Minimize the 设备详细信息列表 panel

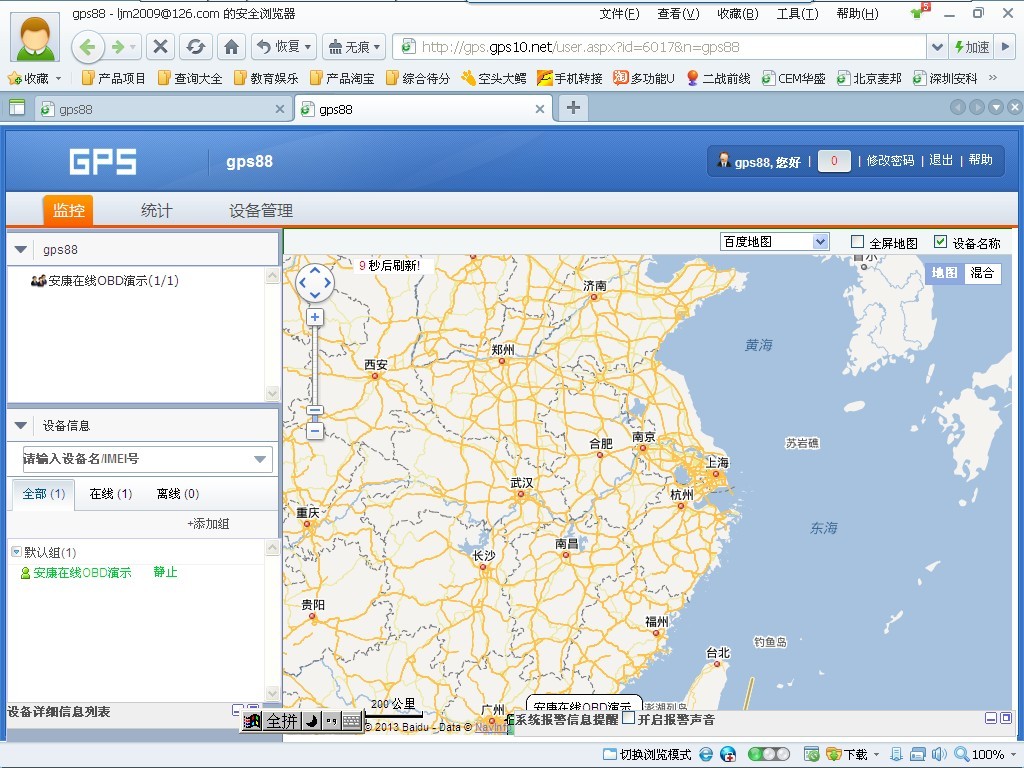238,709
